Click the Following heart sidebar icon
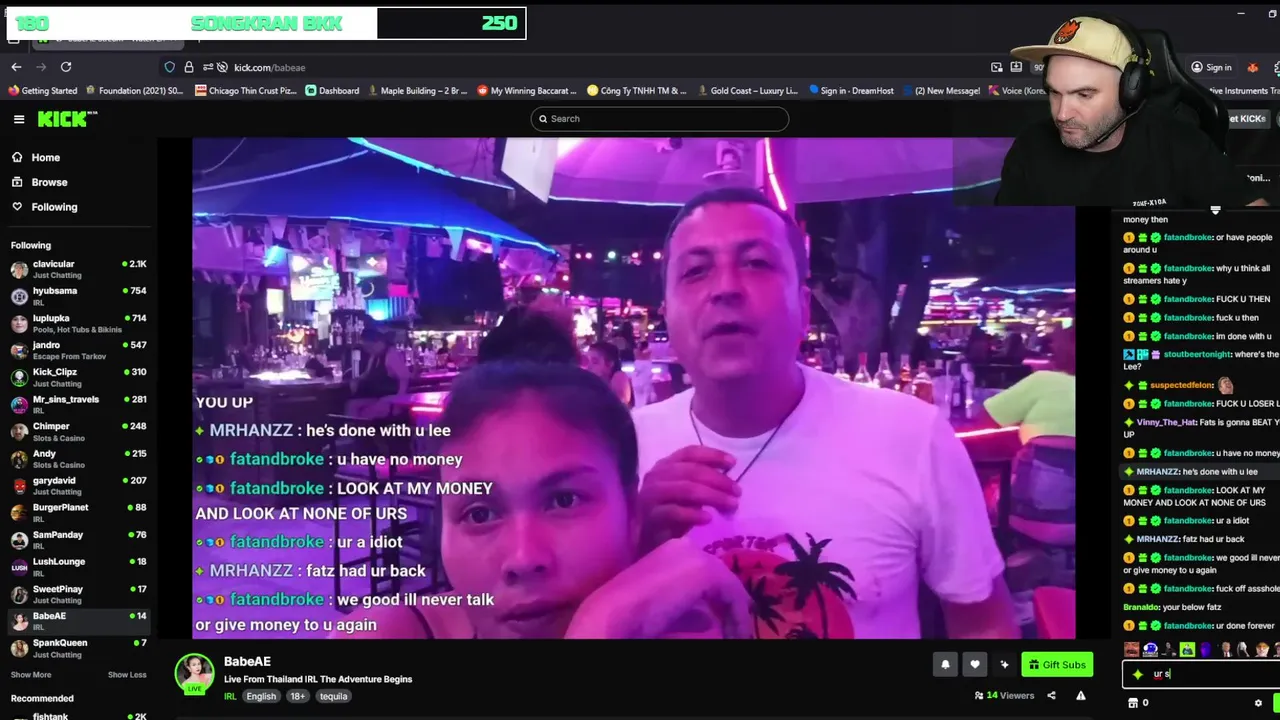 17,207
